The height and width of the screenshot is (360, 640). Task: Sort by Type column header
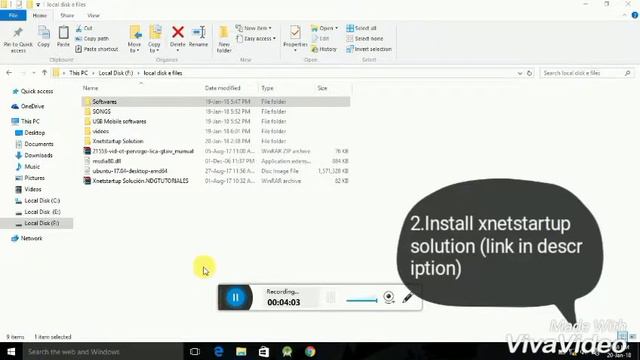[267, 88]
